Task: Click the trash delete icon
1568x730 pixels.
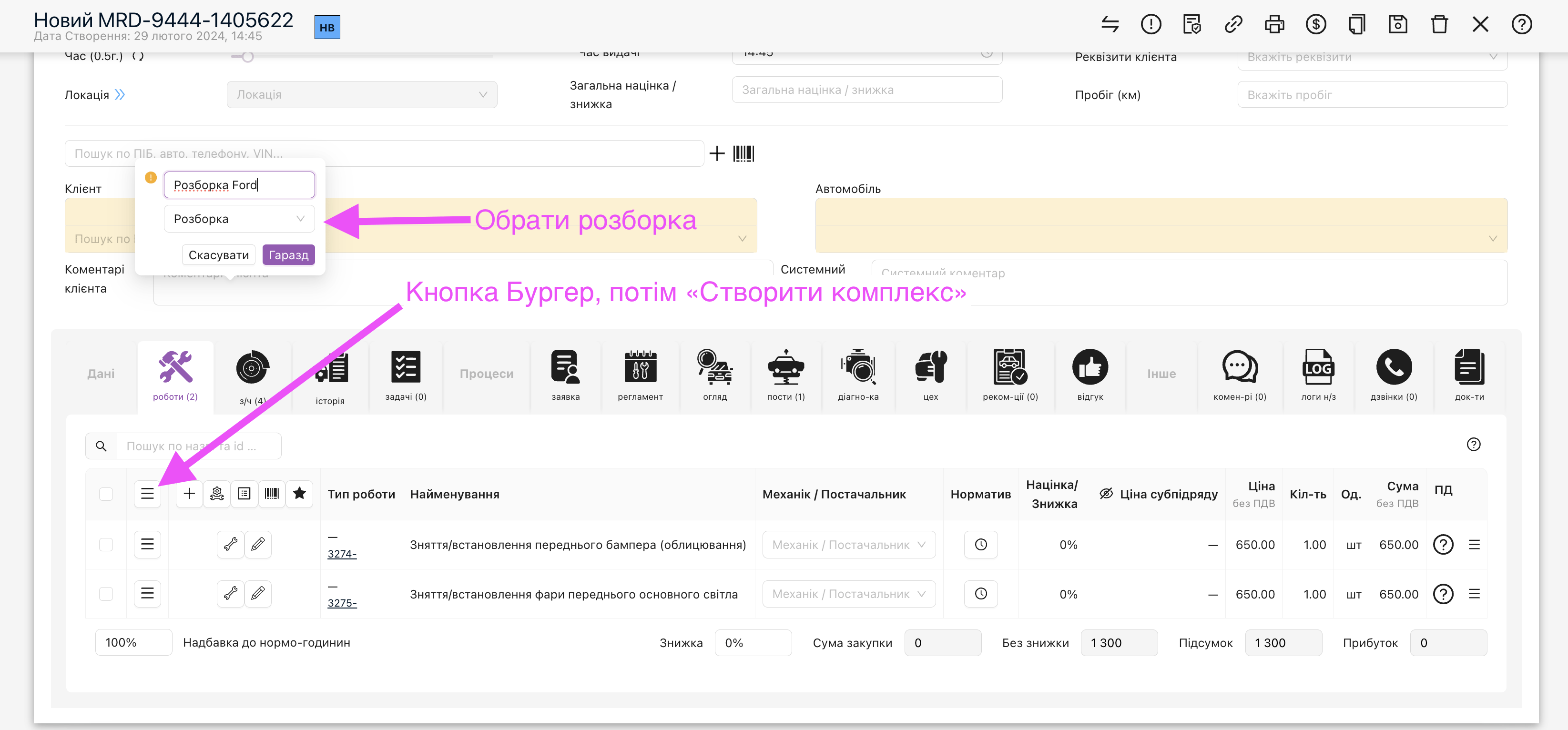Action: coord(1439,24)
